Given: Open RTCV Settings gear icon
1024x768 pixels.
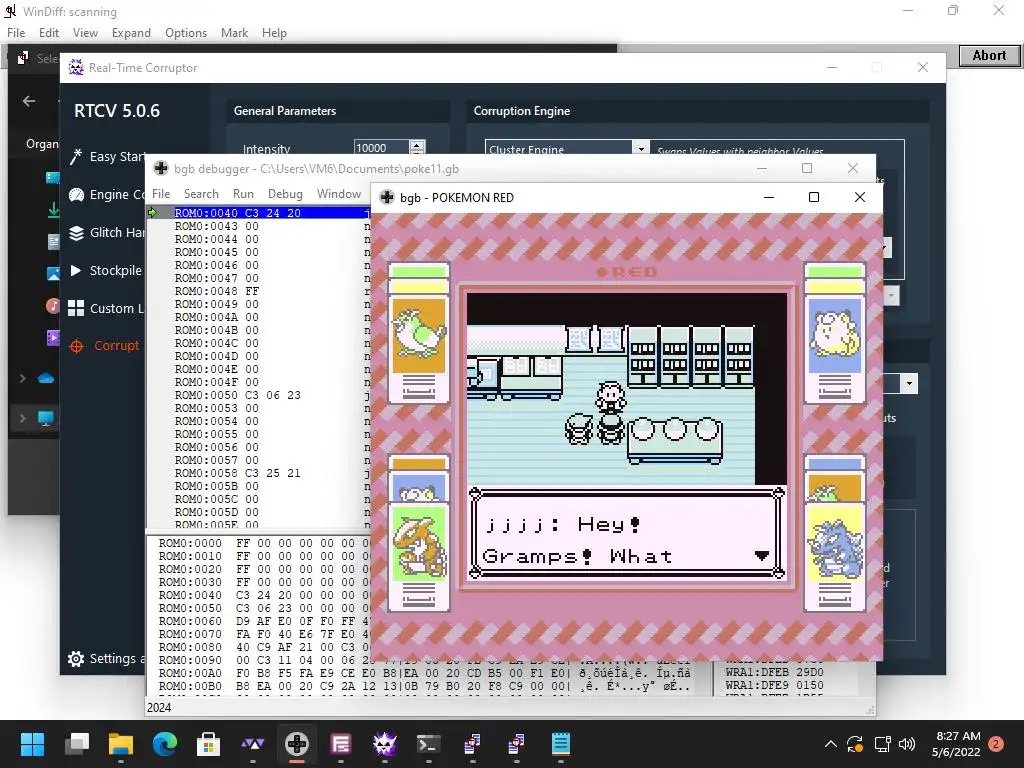Looking at the screenshot, I should coord(76,659).
